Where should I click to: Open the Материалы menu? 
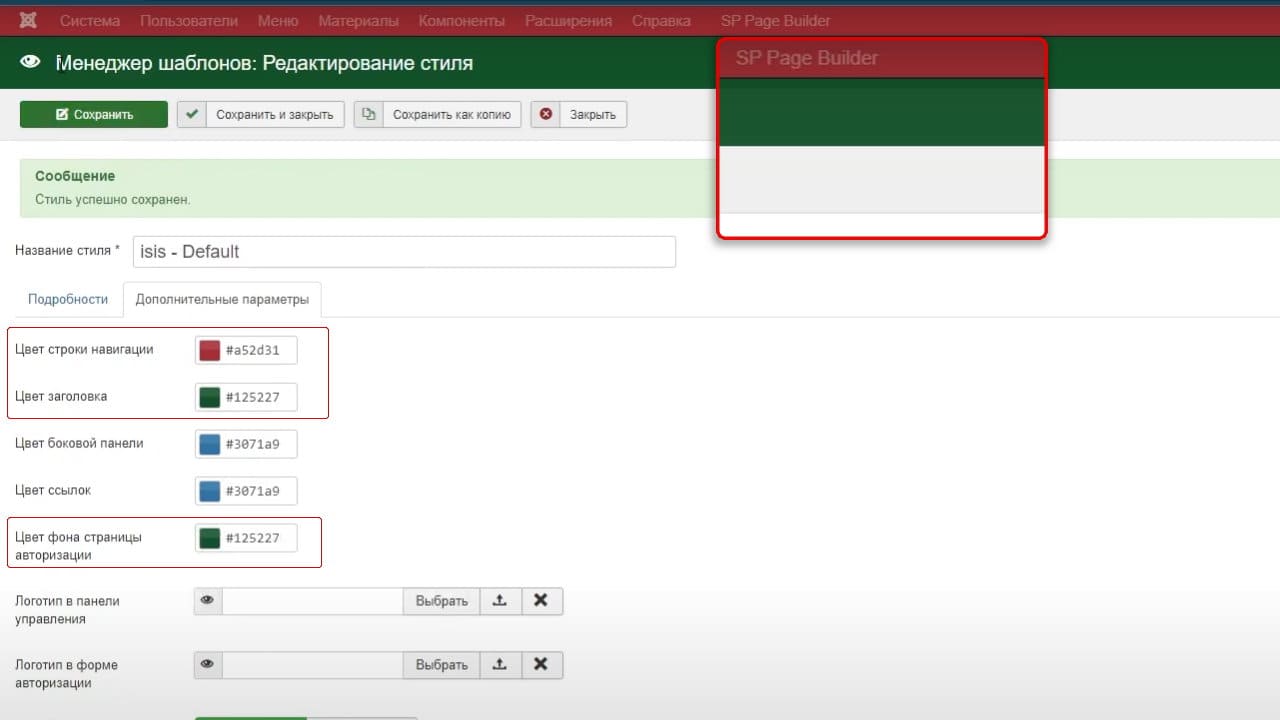[x=358, y=20]
